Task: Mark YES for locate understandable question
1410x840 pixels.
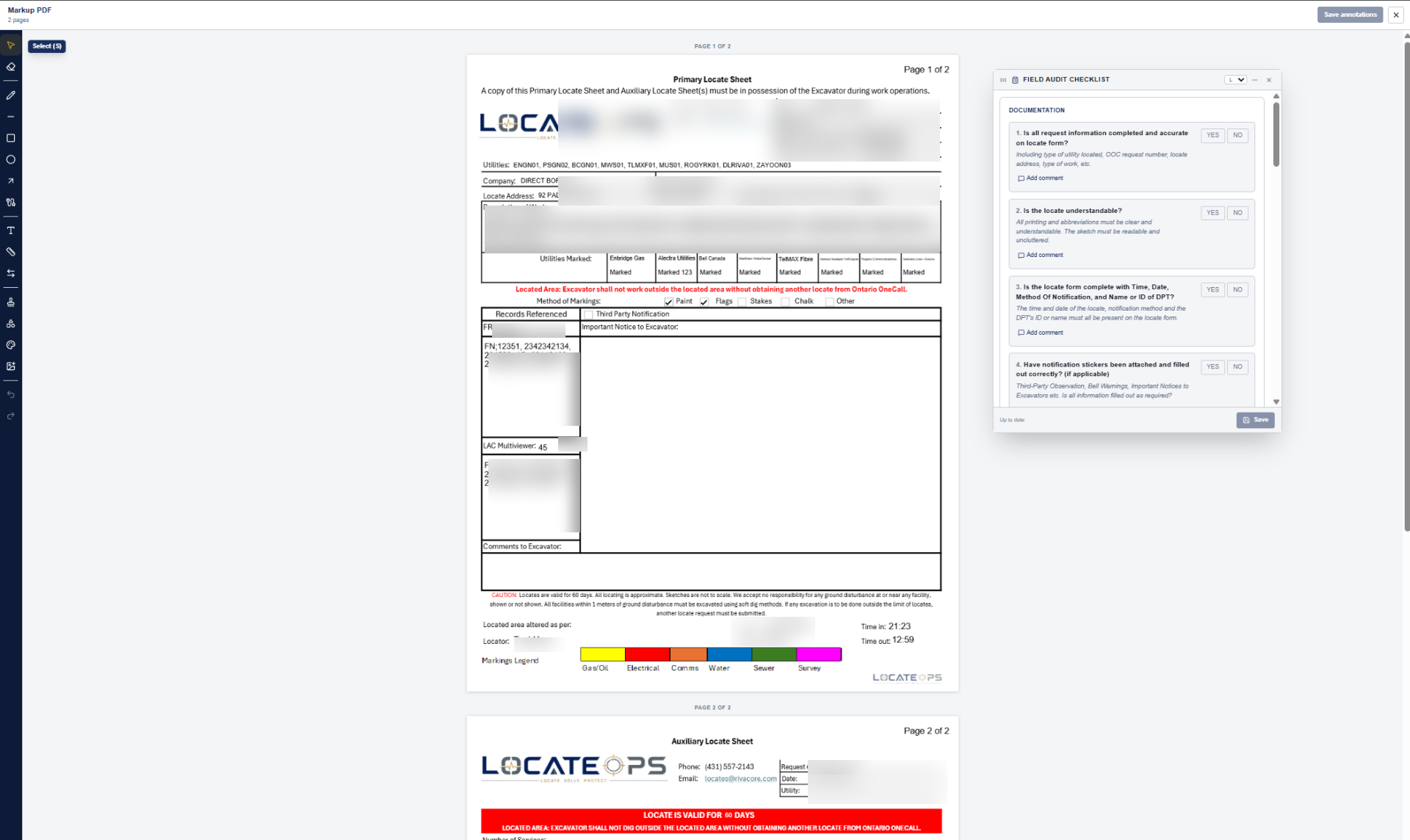Action: [x=1212, y=213]
